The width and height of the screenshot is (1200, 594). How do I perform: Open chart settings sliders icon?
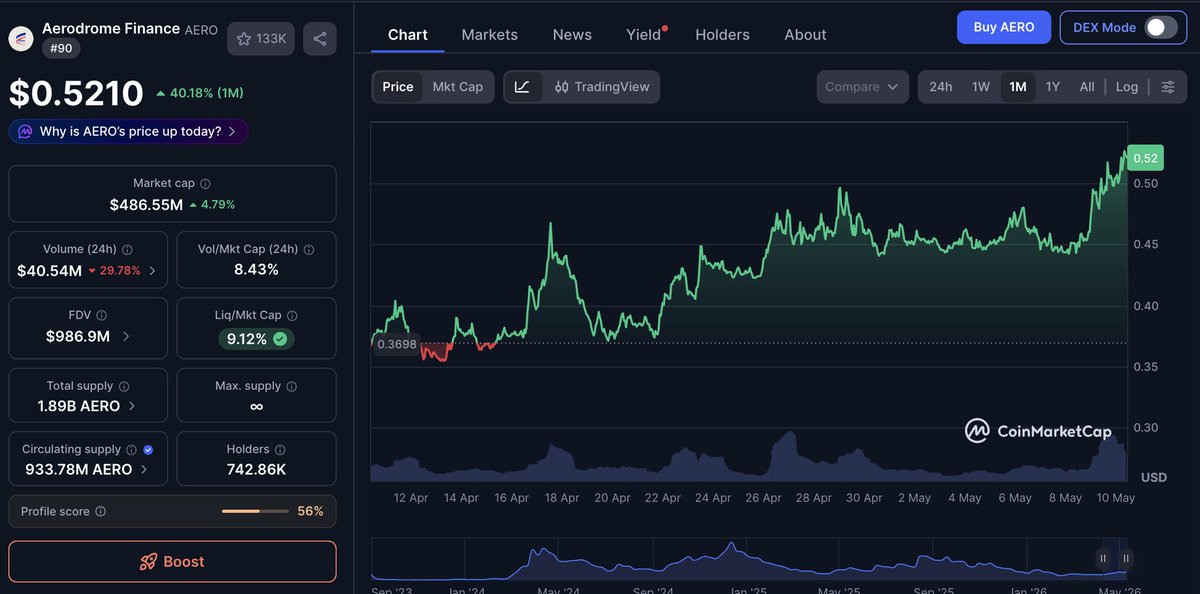[x=1168, y=87]
